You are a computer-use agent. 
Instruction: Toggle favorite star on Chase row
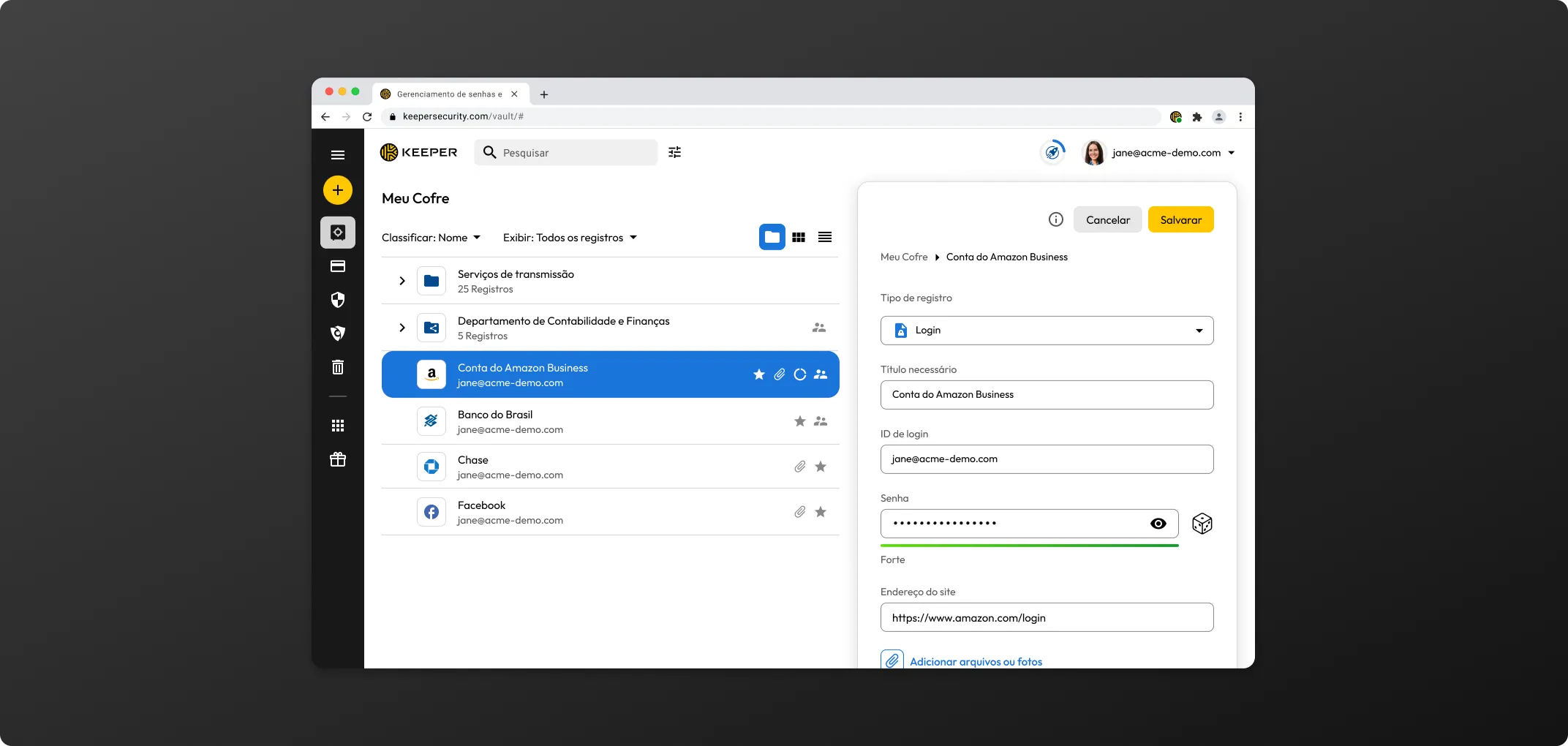[x=821, y=467]
